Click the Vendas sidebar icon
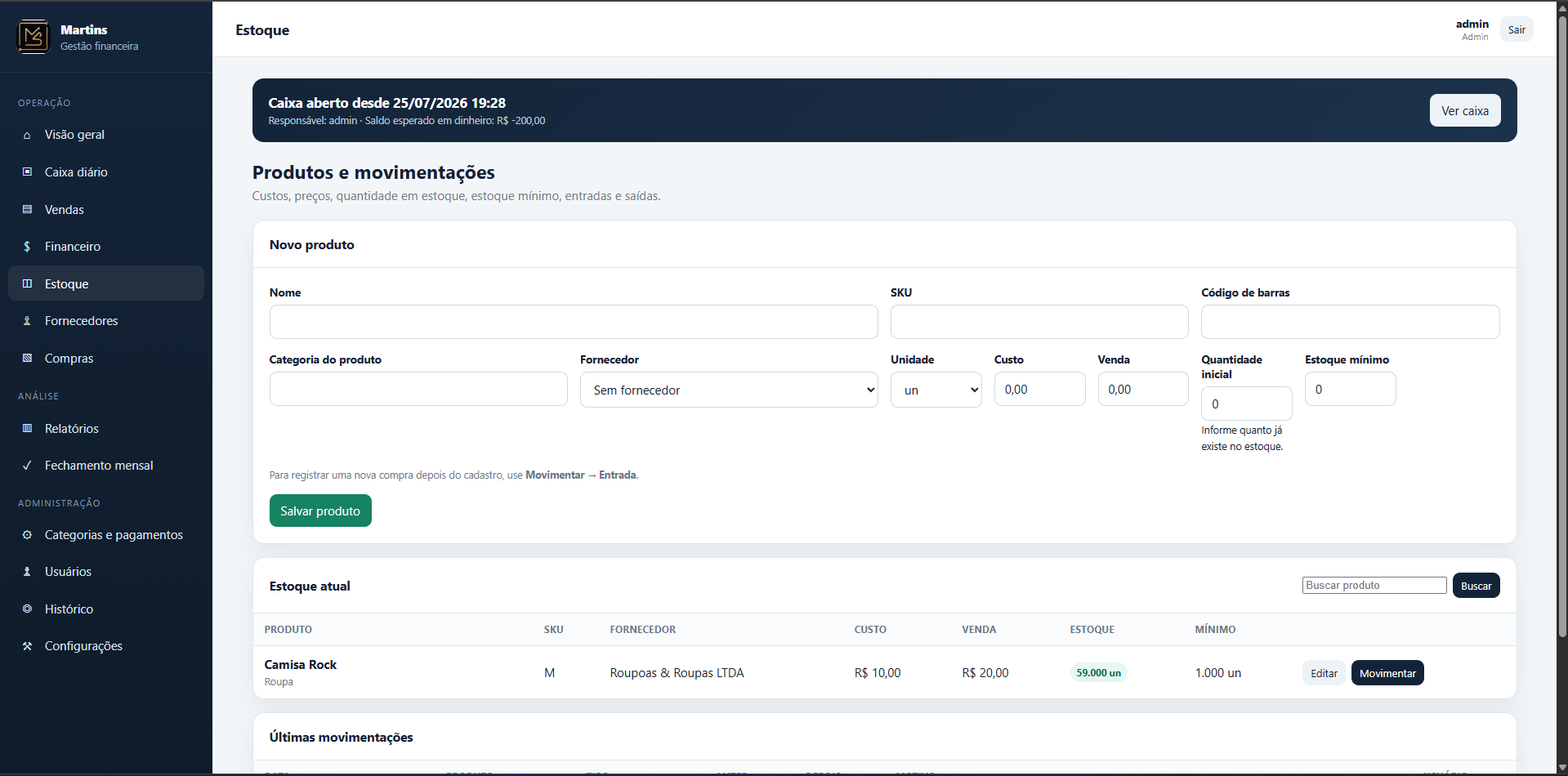The height and width of the screenshot is (776, 1568). point(27,210)
